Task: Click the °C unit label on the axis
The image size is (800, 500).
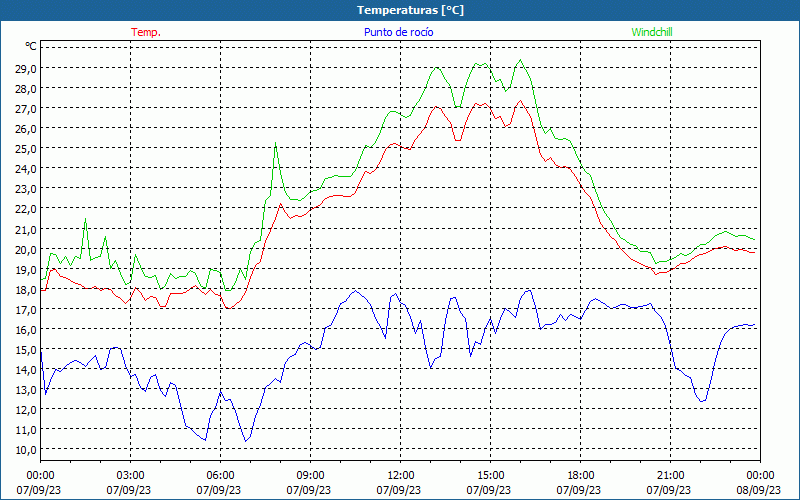Action: pos(31,46)
